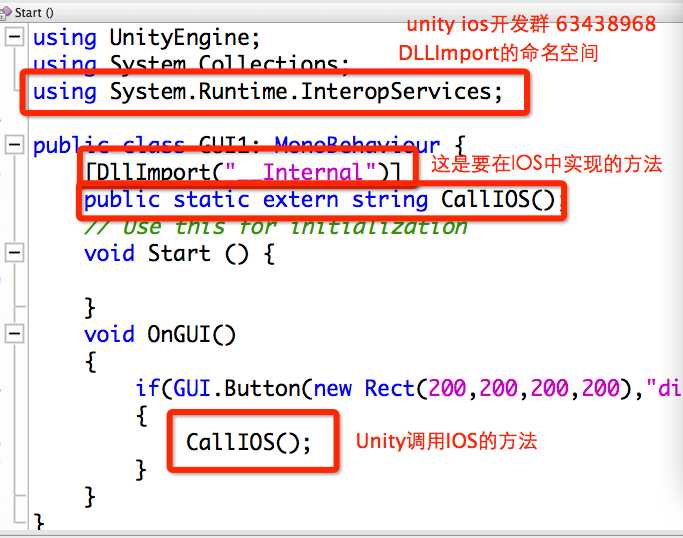This screenshot has height=538, width=683.
Task: Click the 'extern' keyword
Action: (301, 200)
